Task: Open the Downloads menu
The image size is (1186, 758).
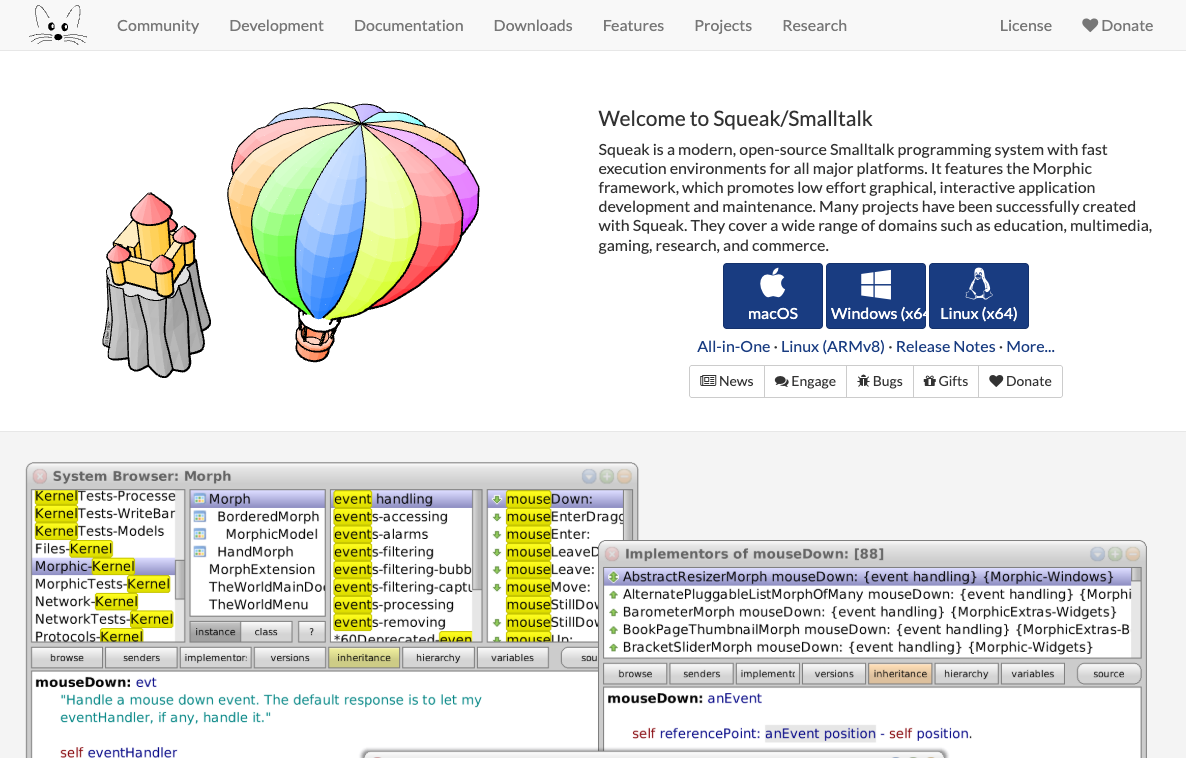Action: click(x=533, y=26)
